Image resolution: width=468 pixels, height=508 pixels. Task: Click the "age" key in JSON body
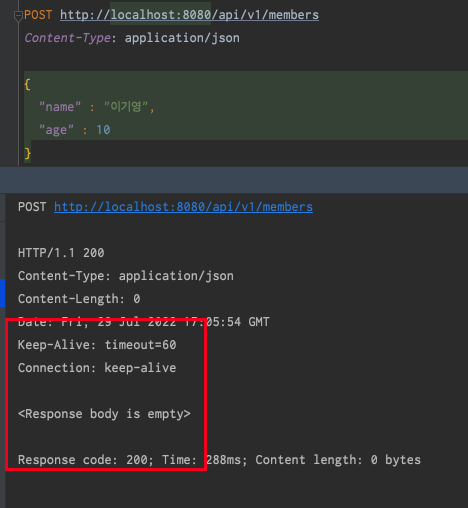[x=56, y=130]
